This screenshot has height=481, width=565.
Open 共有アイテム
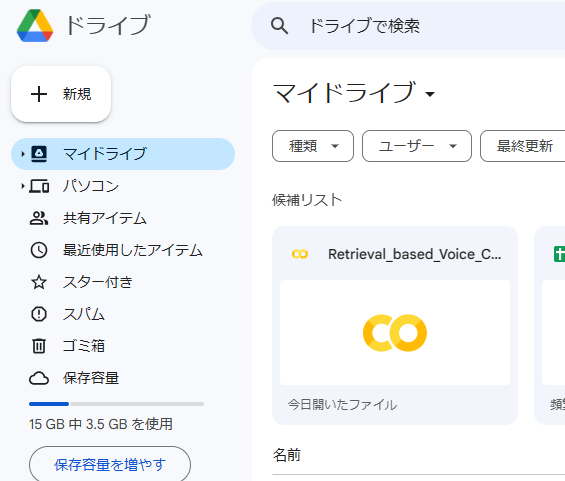click(105, 218)
